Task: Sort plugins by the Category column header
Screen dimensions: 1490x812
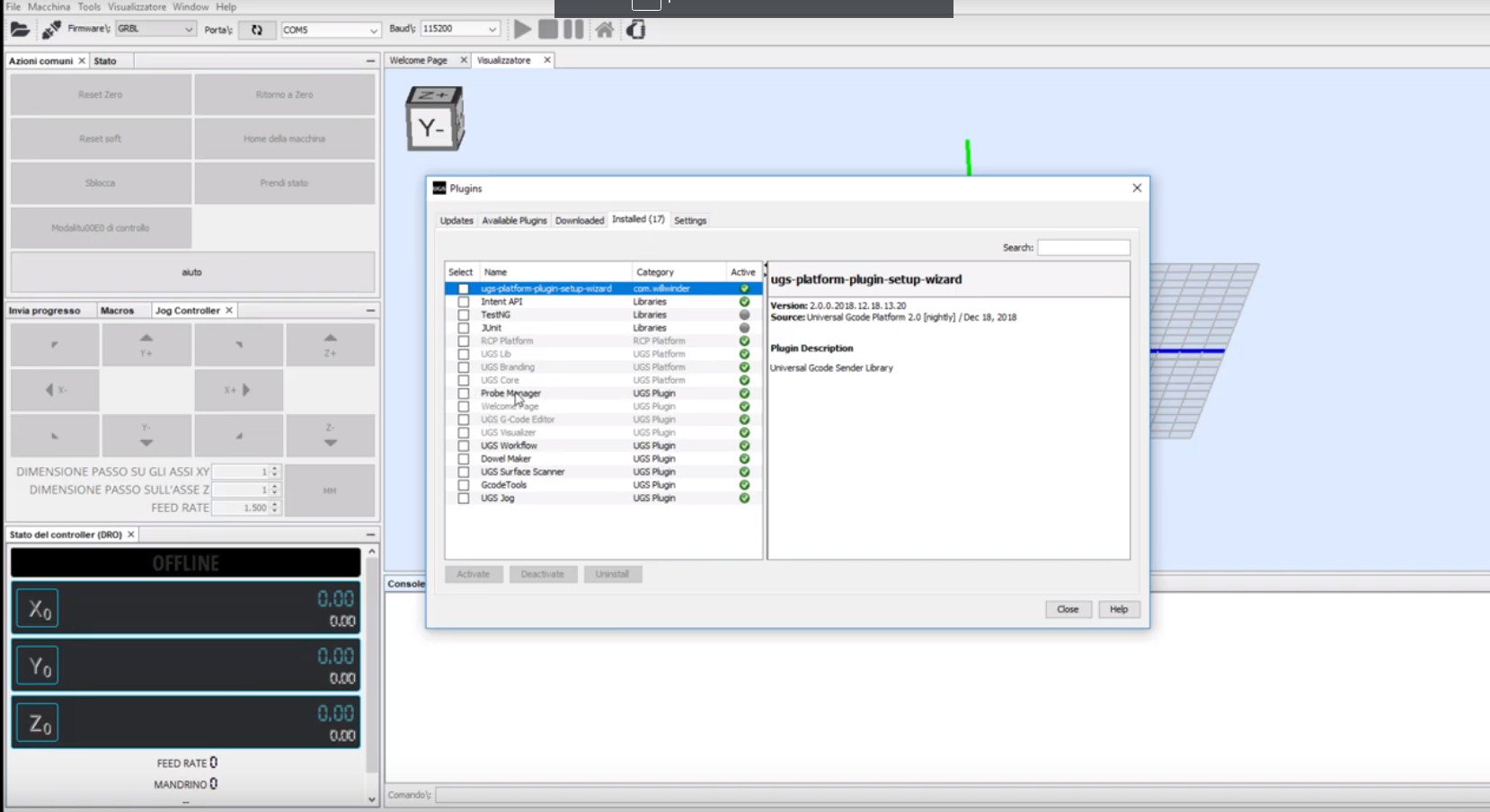Action: [678, 272]
